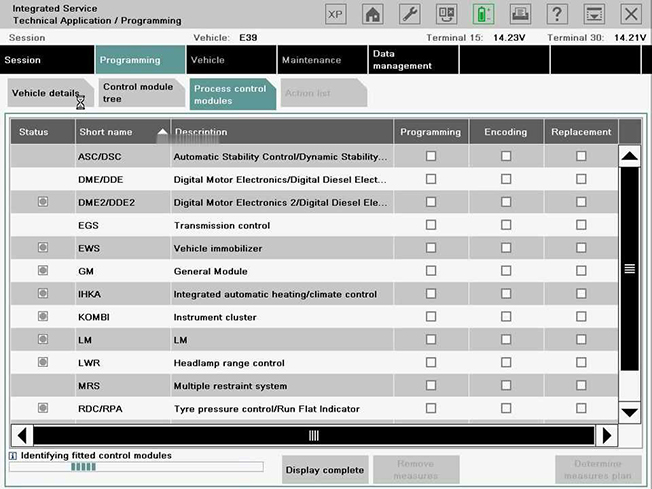Check Replacement for LM module
The image size is (652, 489).
click(581, 339)
